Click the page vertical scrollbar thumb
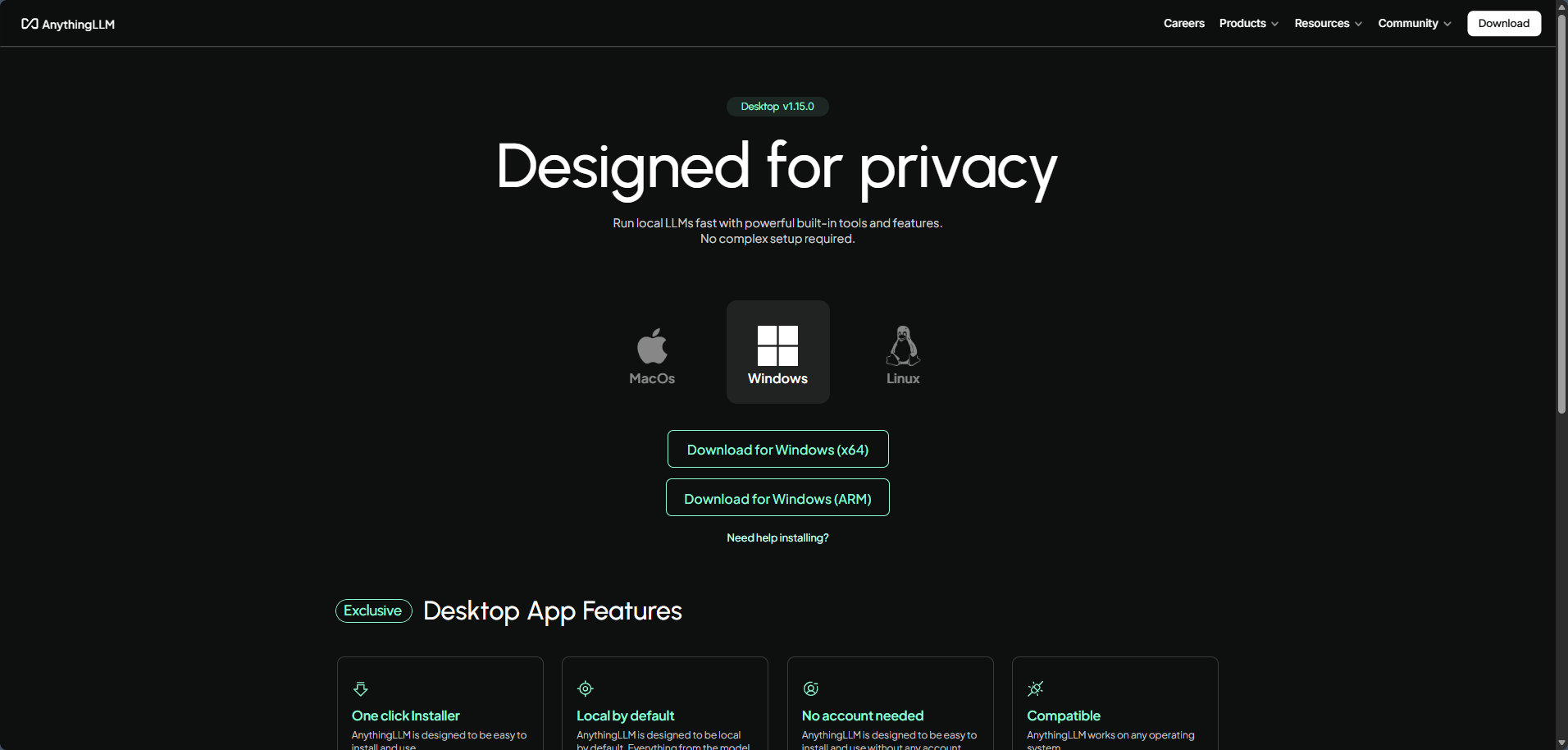Image resolution: width=1568 pixels, height=750 pixels. coord(1562,213)
